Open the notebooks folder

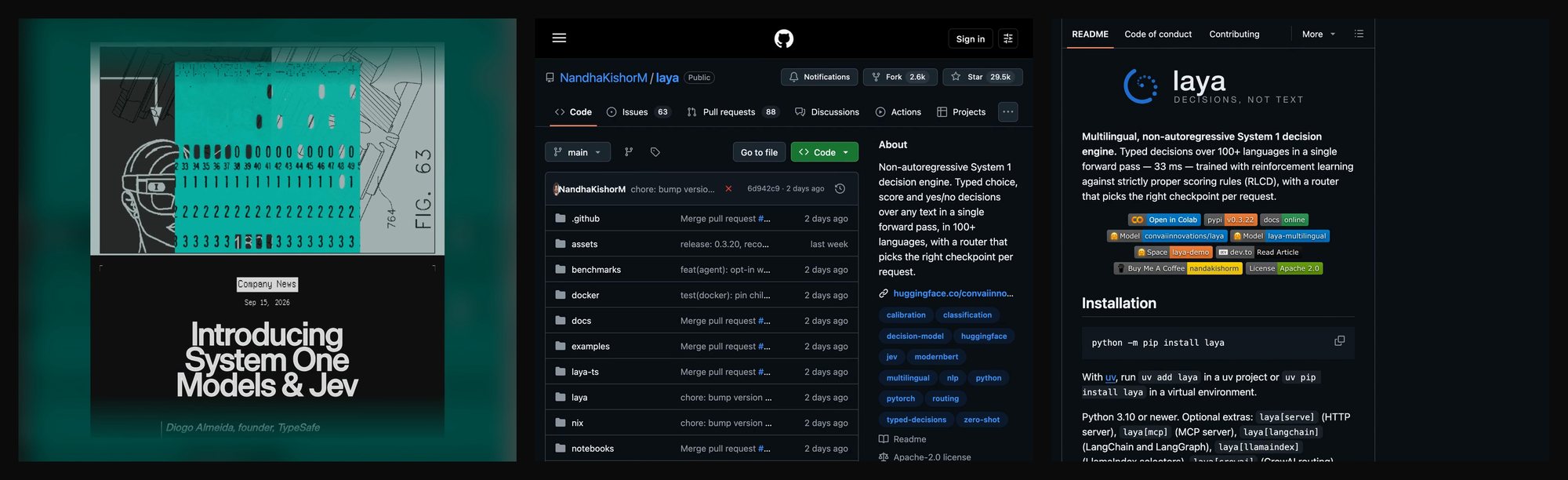point(593,449)
